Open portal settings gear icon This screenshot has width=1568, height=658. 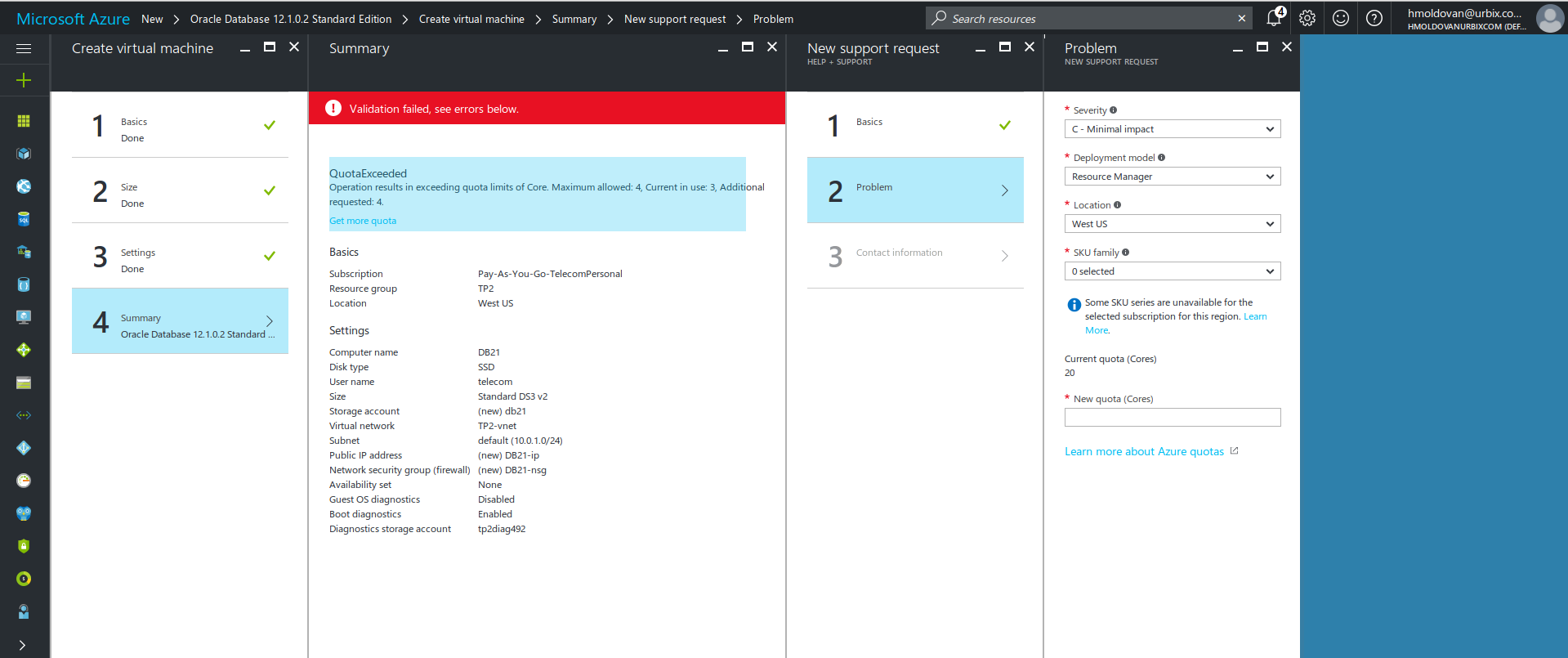[x=1307, y=18]
